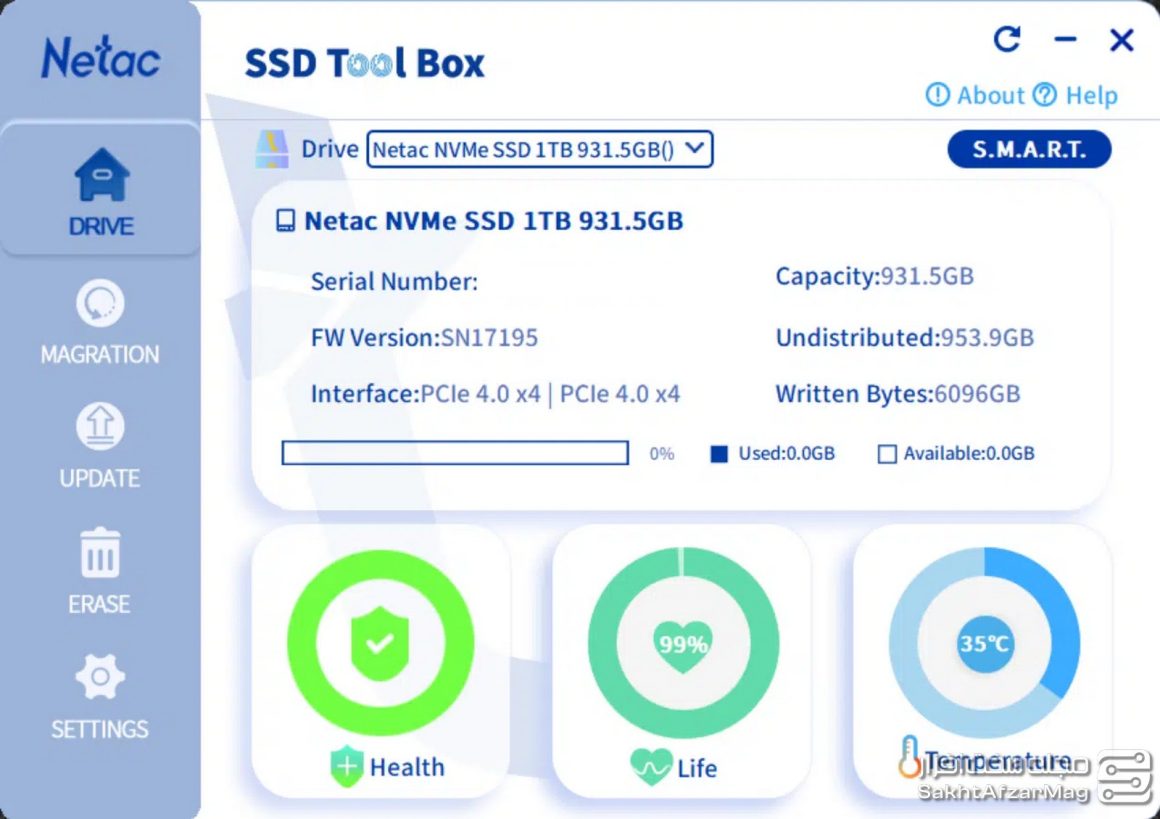Screen dimensions: 1160x819
Task: Click the Netac logo
Action: [100, 59]
